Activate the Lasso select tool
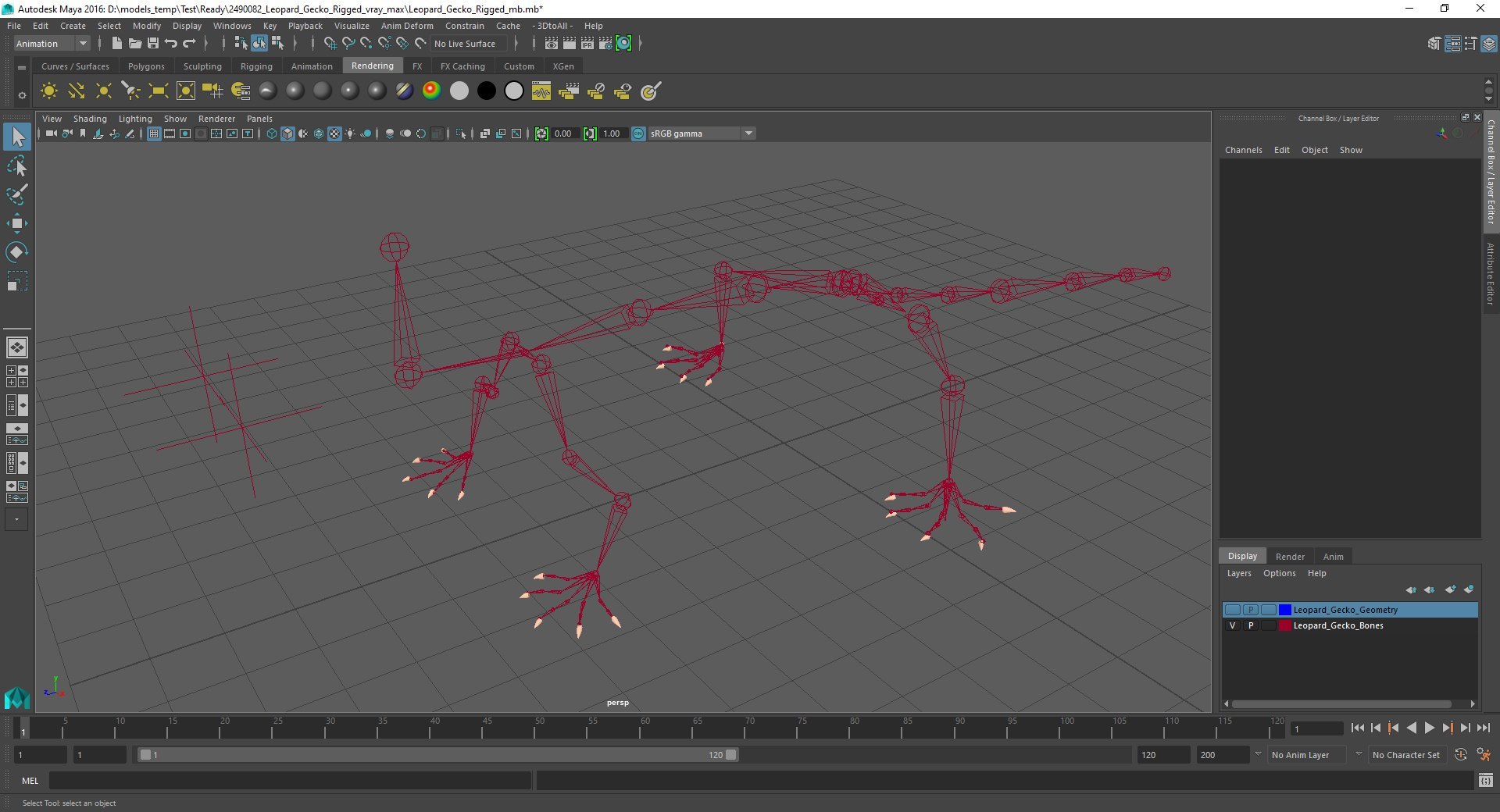Screen dimensions: 1500x812 pyautogui.click(x=17, y=166)
